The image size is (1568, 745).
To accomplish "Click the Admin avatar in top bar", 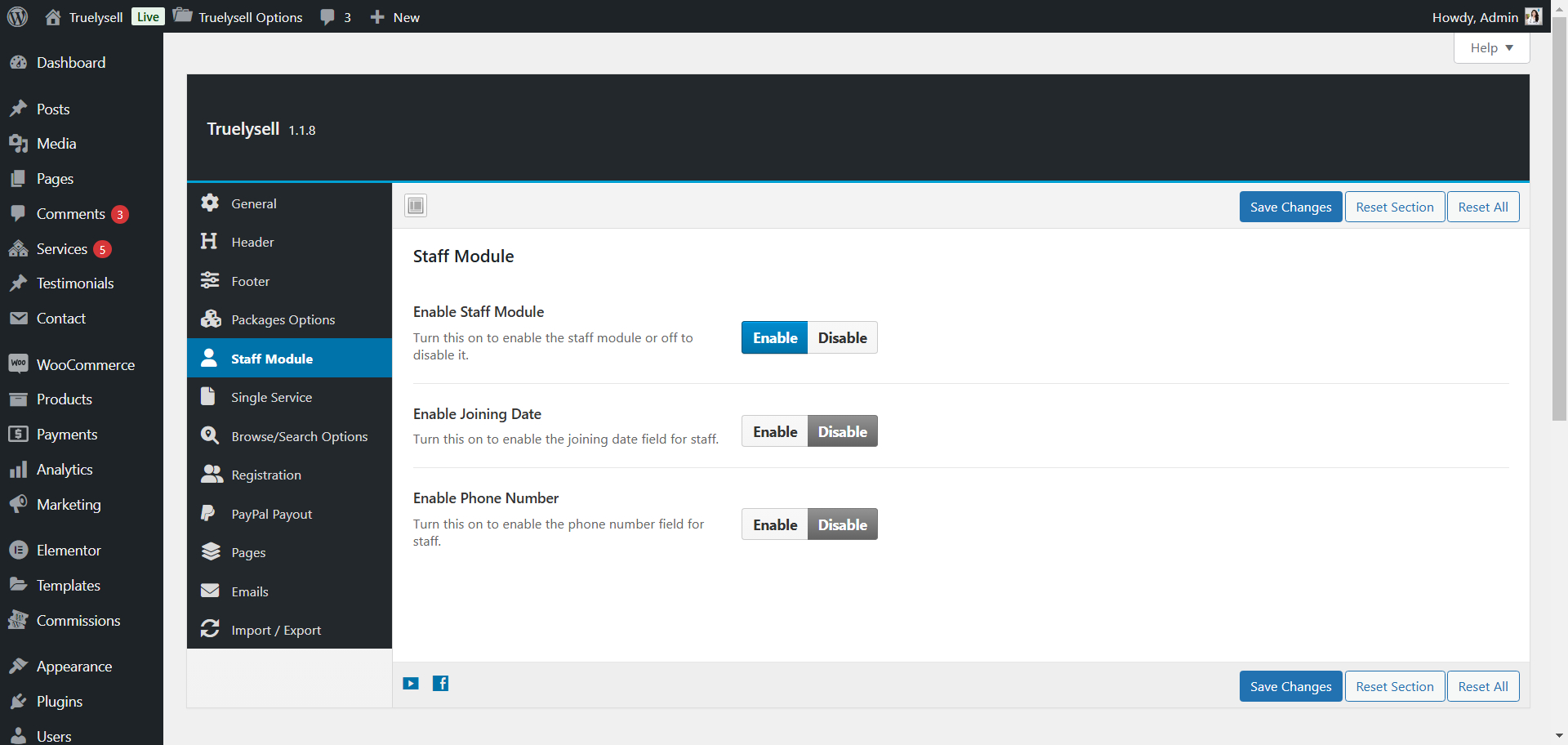I will [x=1533, y=17].
